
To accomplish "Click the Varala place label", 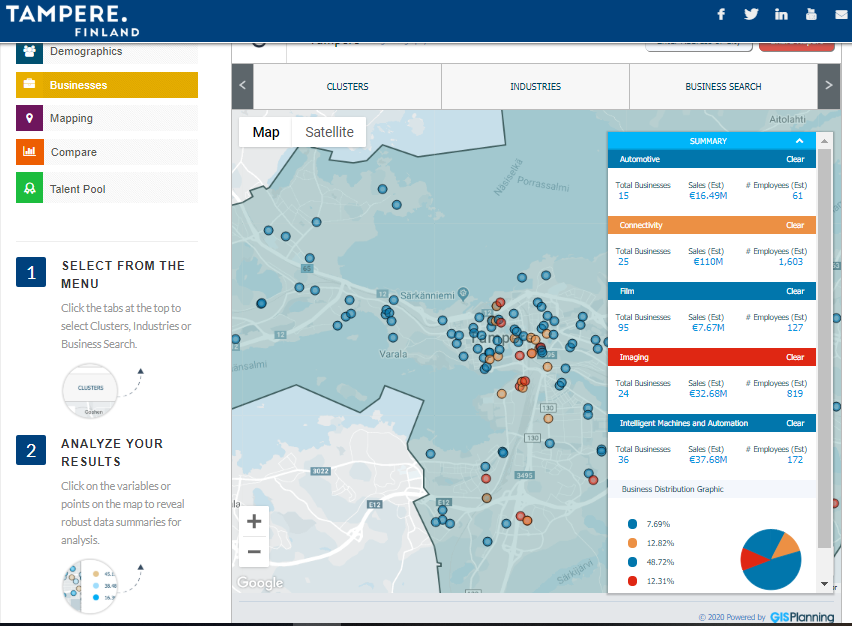I will [393, 354].
